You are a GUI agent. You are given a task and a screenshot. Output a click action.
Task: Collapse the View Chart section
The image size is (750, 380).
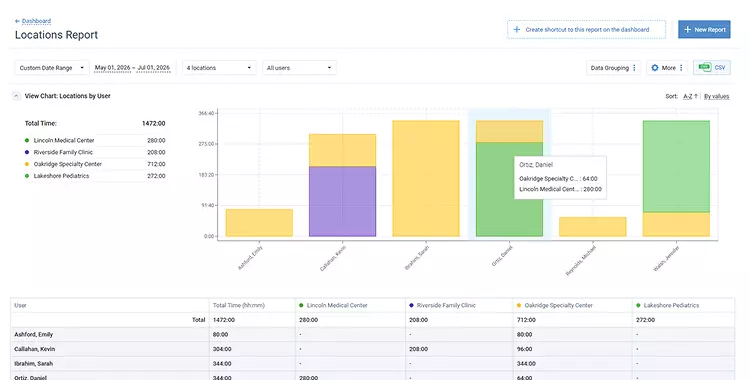(16, 96)
